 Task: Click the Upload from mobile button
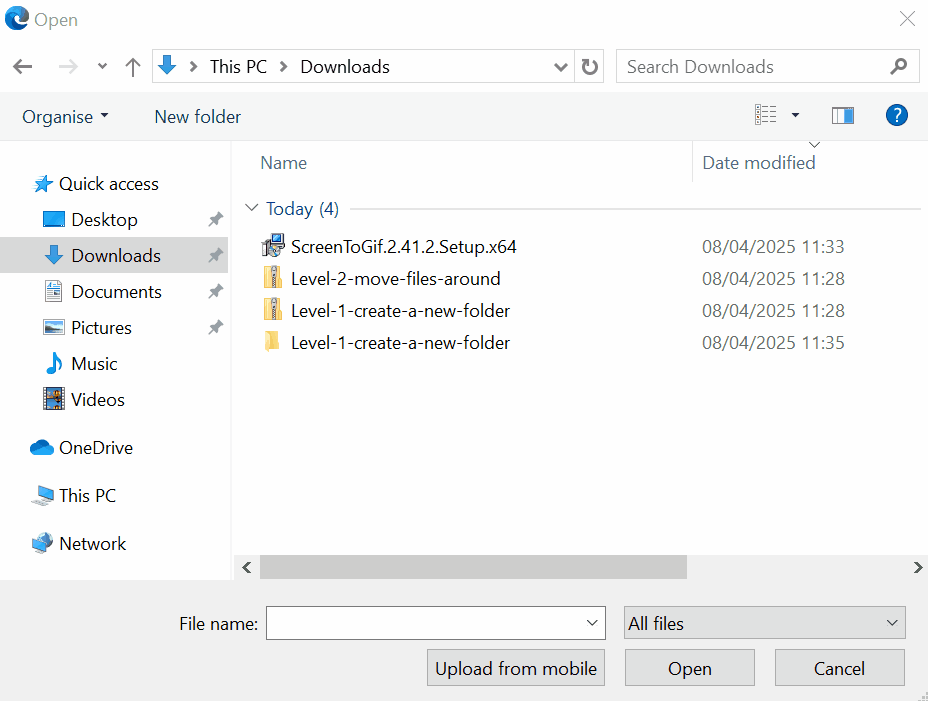point(516,669)
